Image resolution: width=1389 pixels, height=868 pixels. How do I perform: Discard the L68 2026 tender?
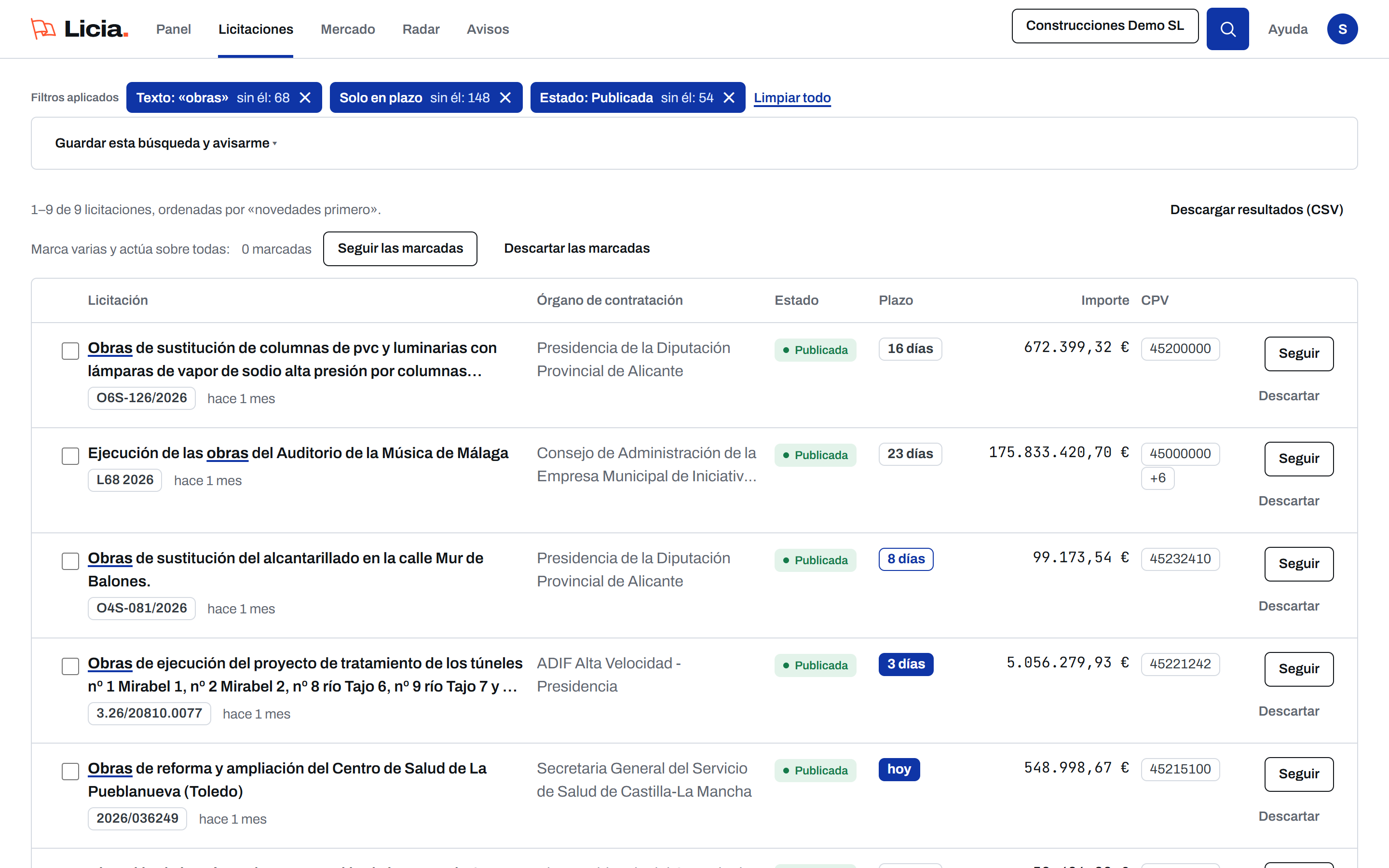pos(1289,501)
